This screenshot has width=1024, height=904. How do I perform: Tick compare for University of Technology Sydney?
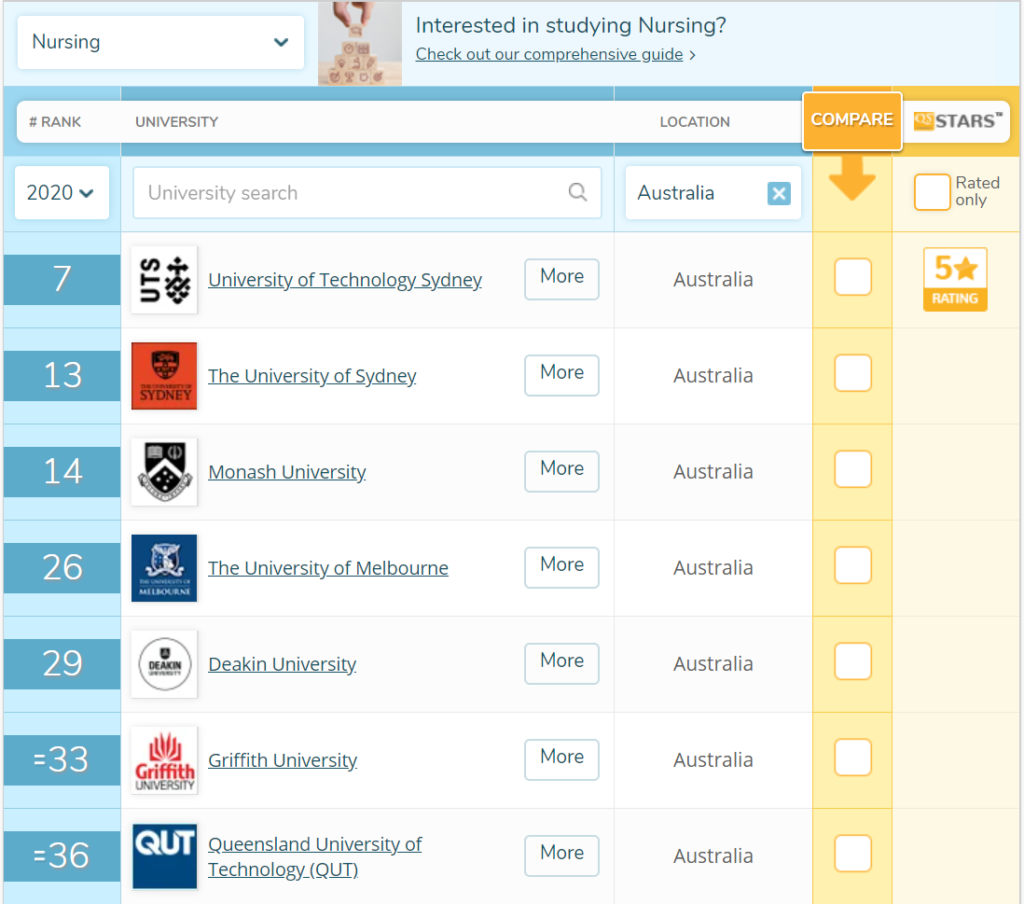coord(852,277)
